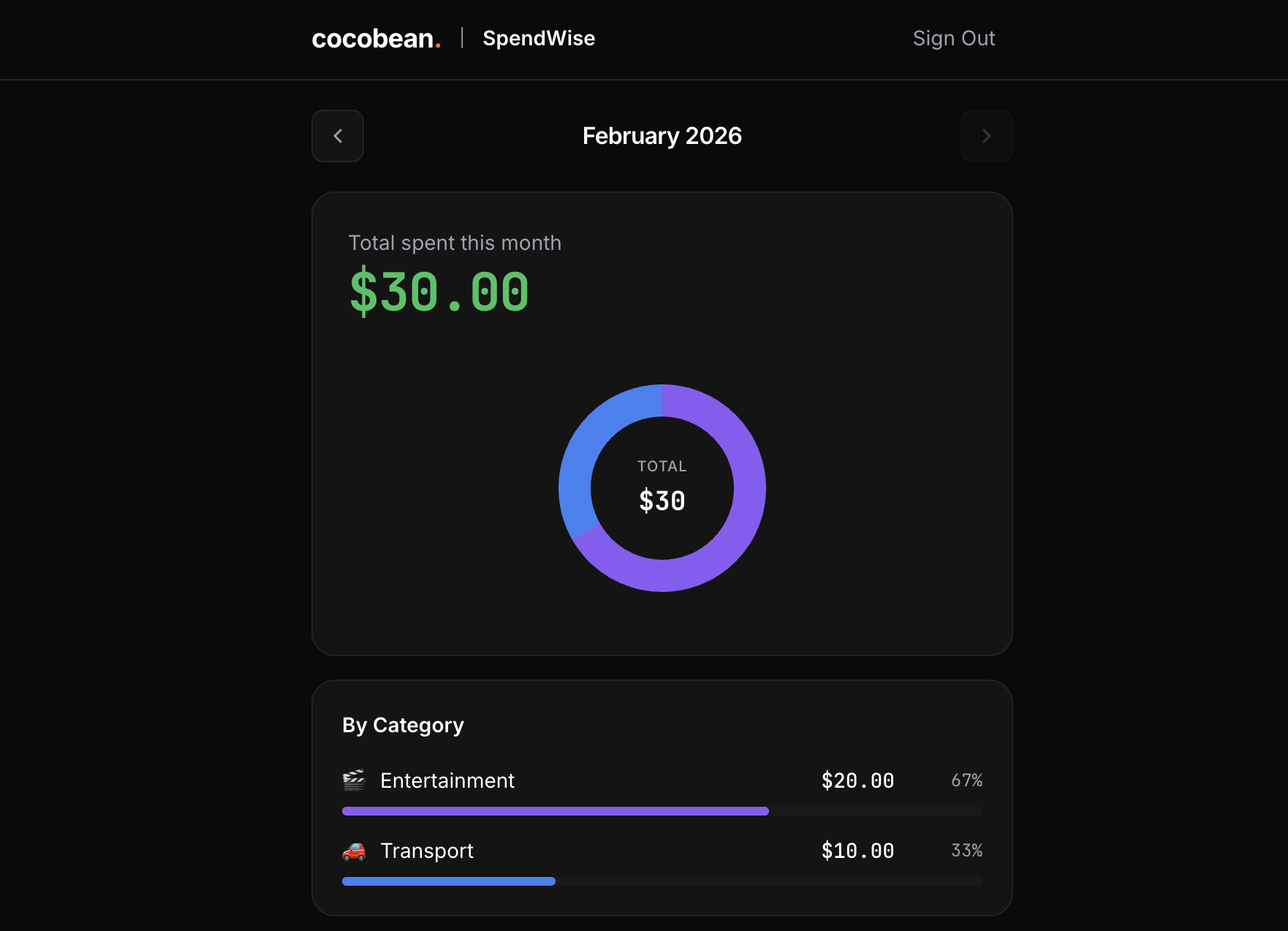Click the $10.00 Transport amount
The width and height of the screenshot is (1288, 931).
[857, 851]
